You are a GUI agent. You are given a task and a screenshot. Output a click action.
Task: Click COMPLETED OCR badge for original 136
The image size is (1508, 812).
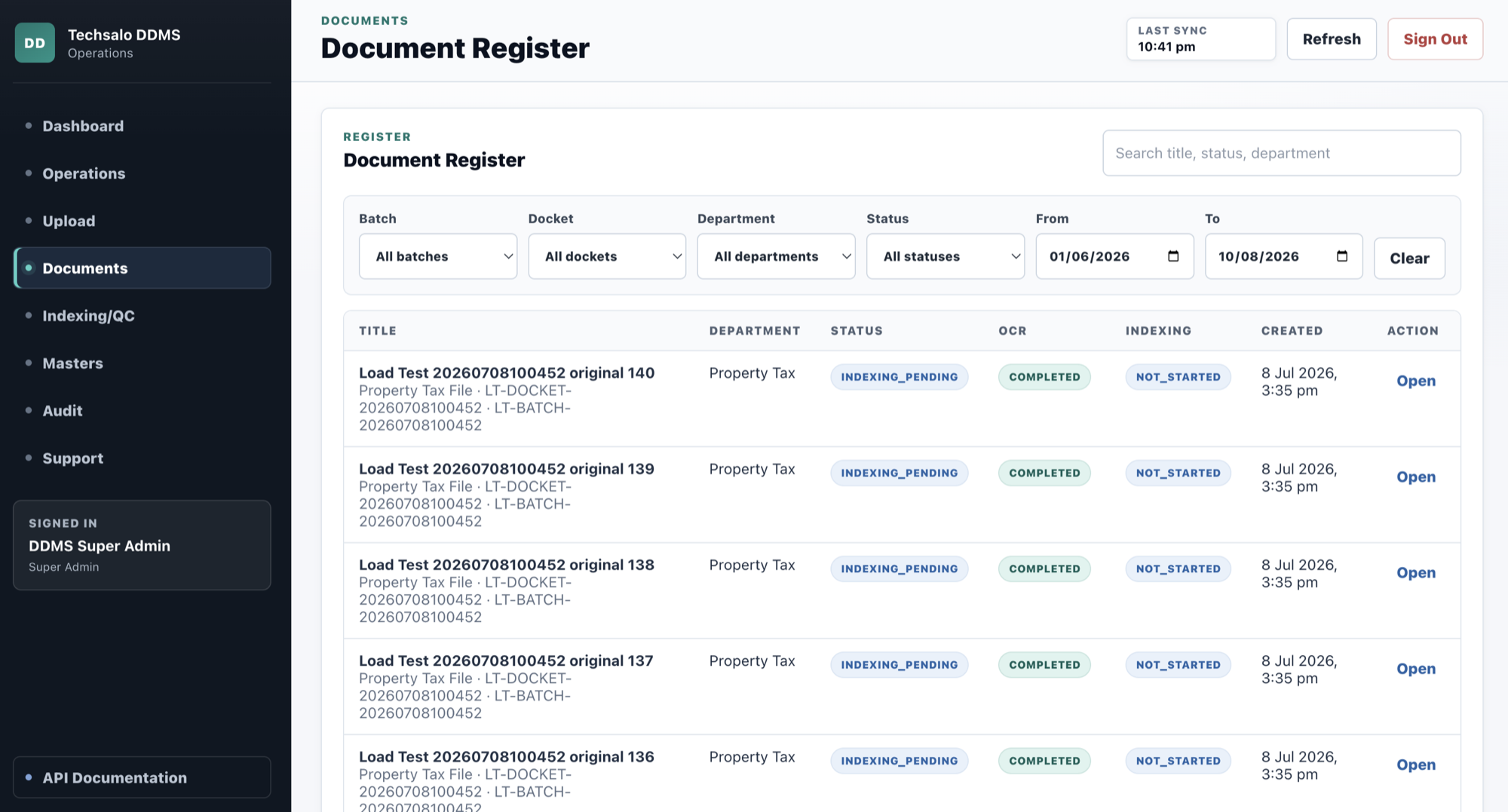(x=1044, y=761)
